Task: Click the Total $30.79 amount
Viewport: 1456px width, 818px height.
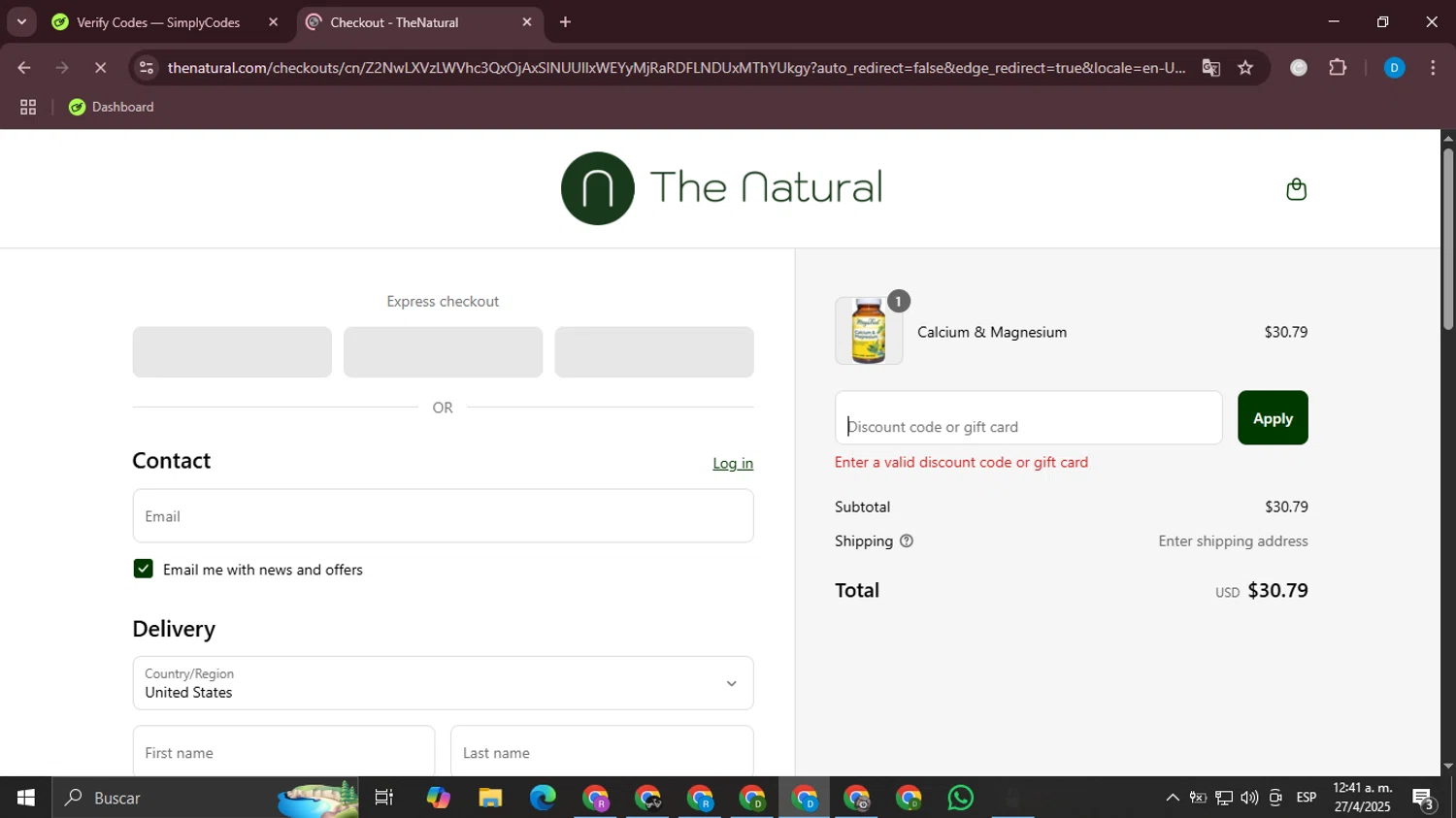Action: point(1277,590)
